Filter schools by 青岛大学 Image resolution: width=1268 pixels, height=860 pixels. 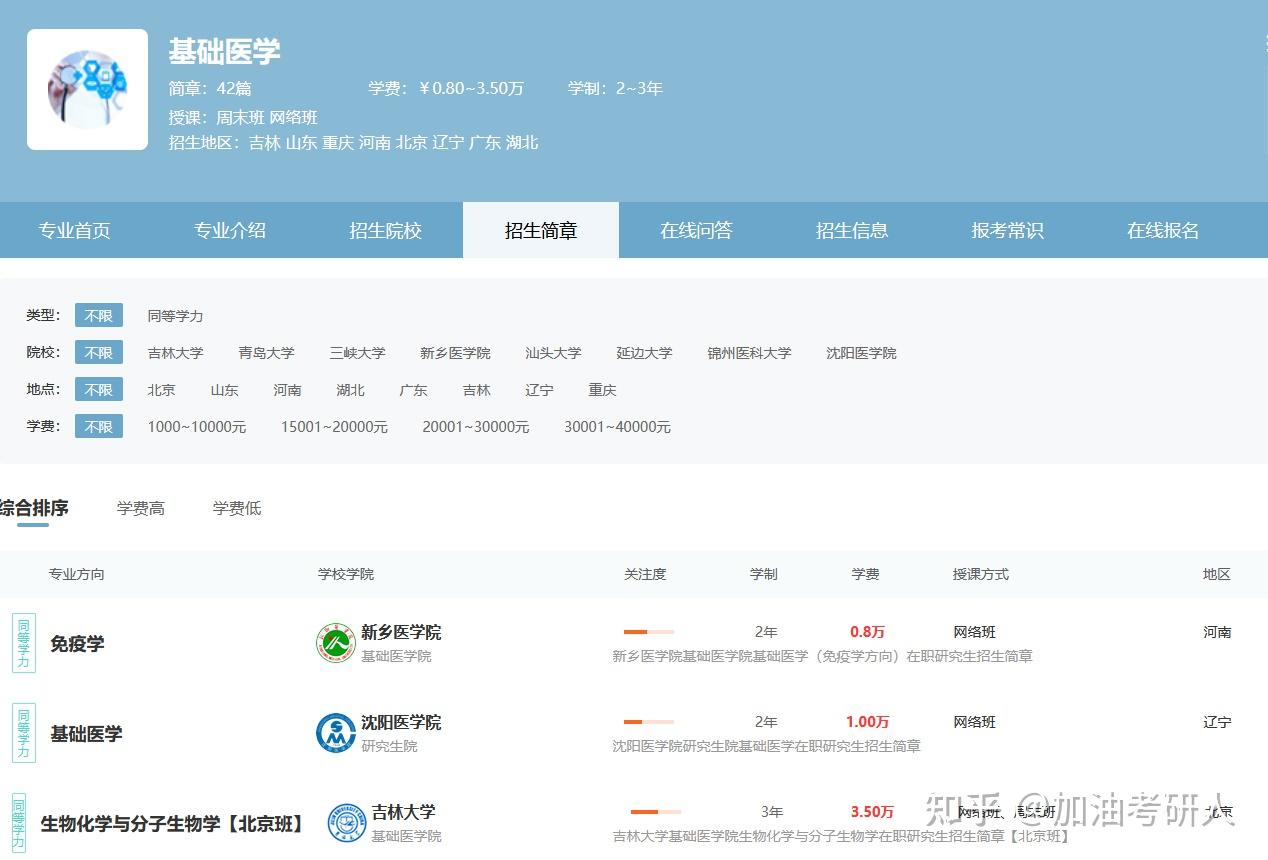click(x=266, y=352)
